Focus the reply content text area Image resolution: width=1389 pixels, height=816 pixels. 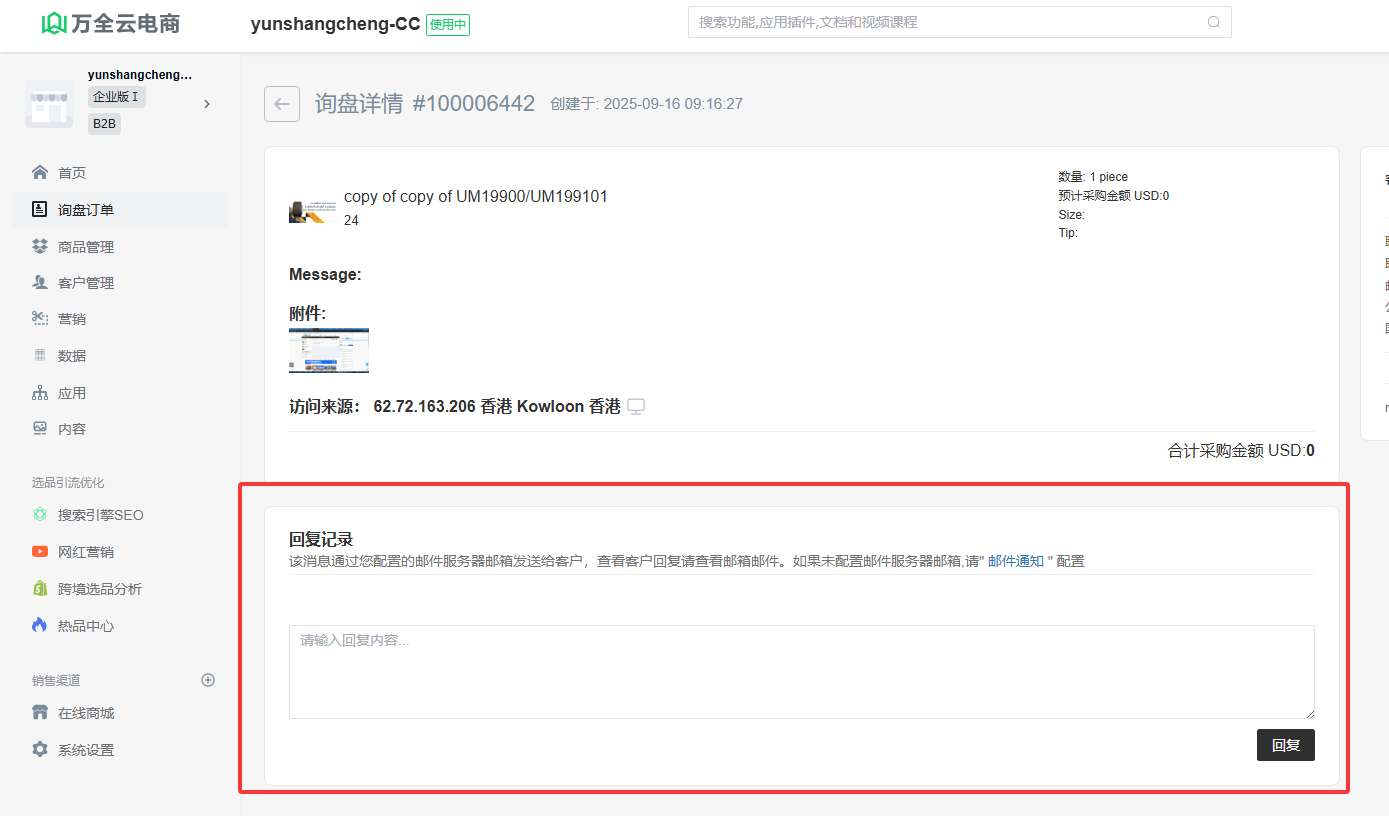tap(801, 671)
